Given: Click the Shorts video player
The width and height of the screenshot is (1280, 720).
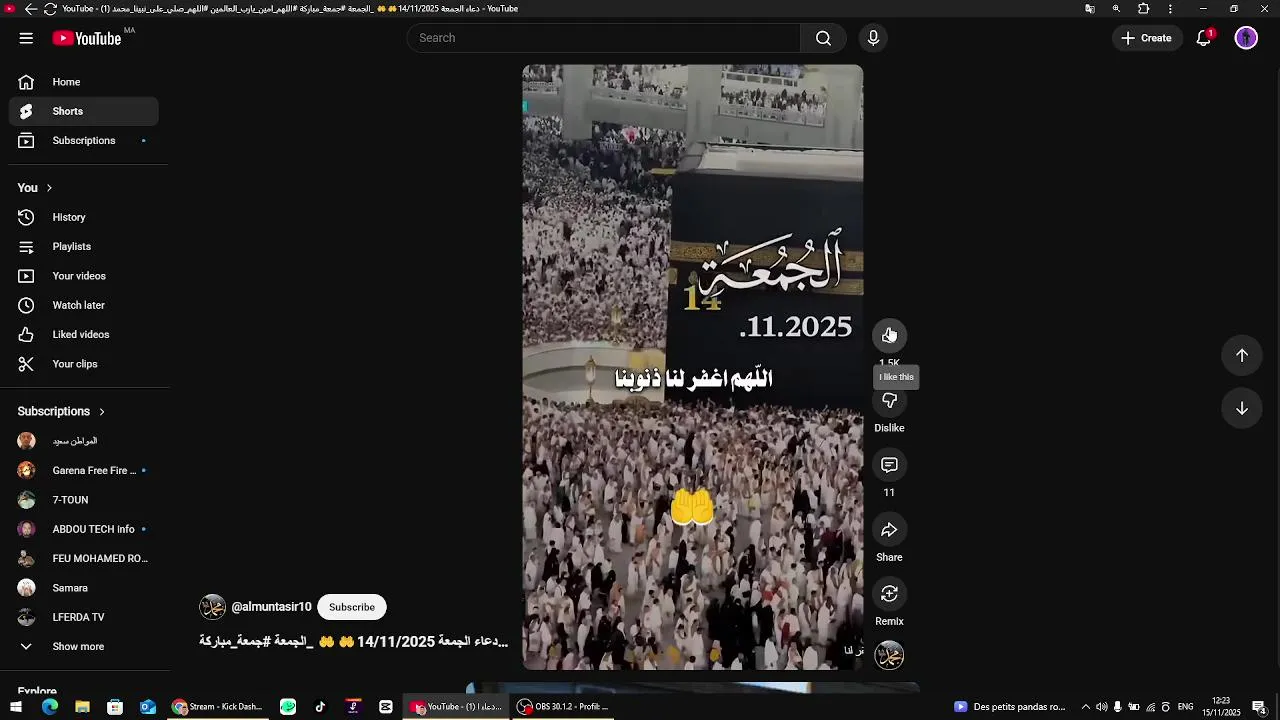Looking at the screenshot, I should tap(692, 367).
